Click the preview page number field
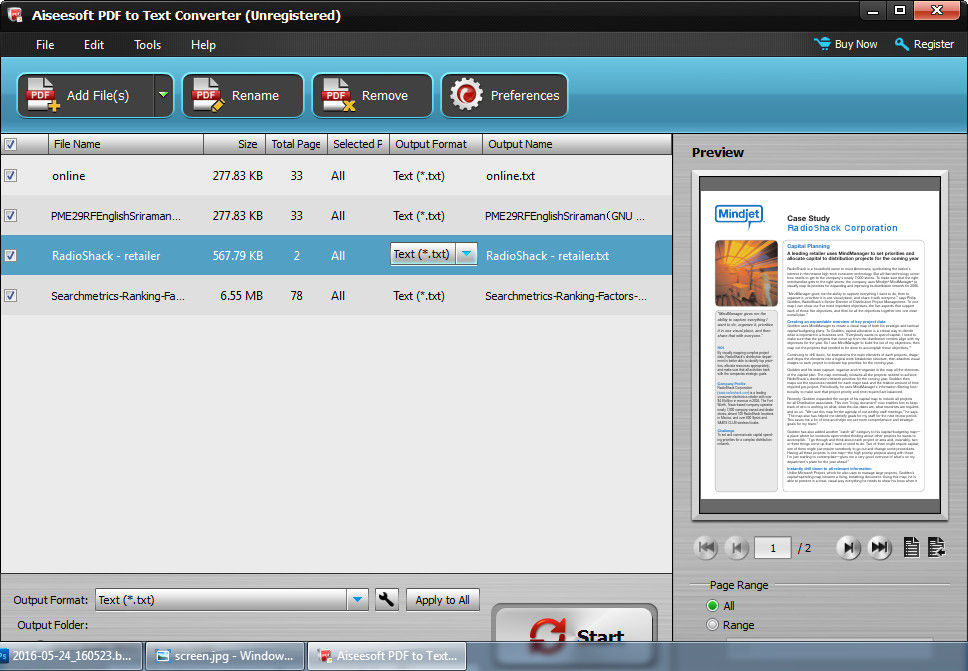The height and width of the screenshot is (671, 968). (x=772, y=548)
